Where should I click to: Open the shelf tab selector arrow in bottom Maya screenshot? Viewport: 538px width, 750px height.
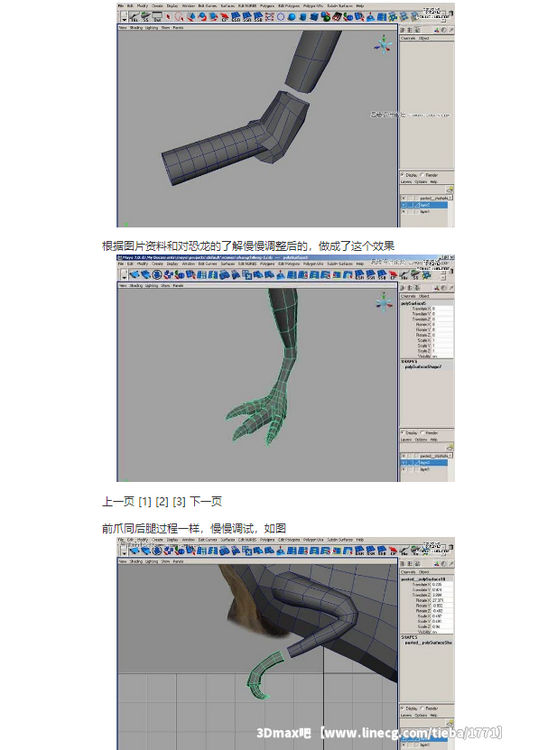click(124, 551)
